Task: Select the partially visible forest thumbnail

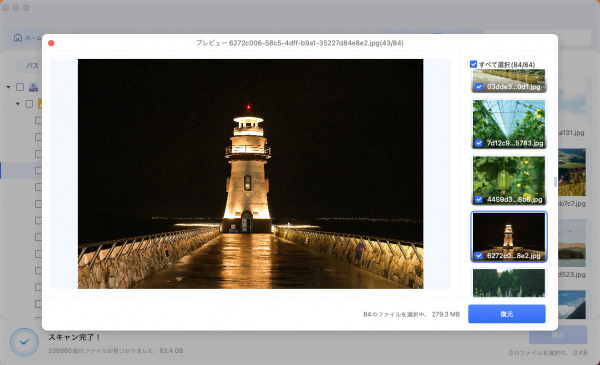Action: tap(509, 283)
